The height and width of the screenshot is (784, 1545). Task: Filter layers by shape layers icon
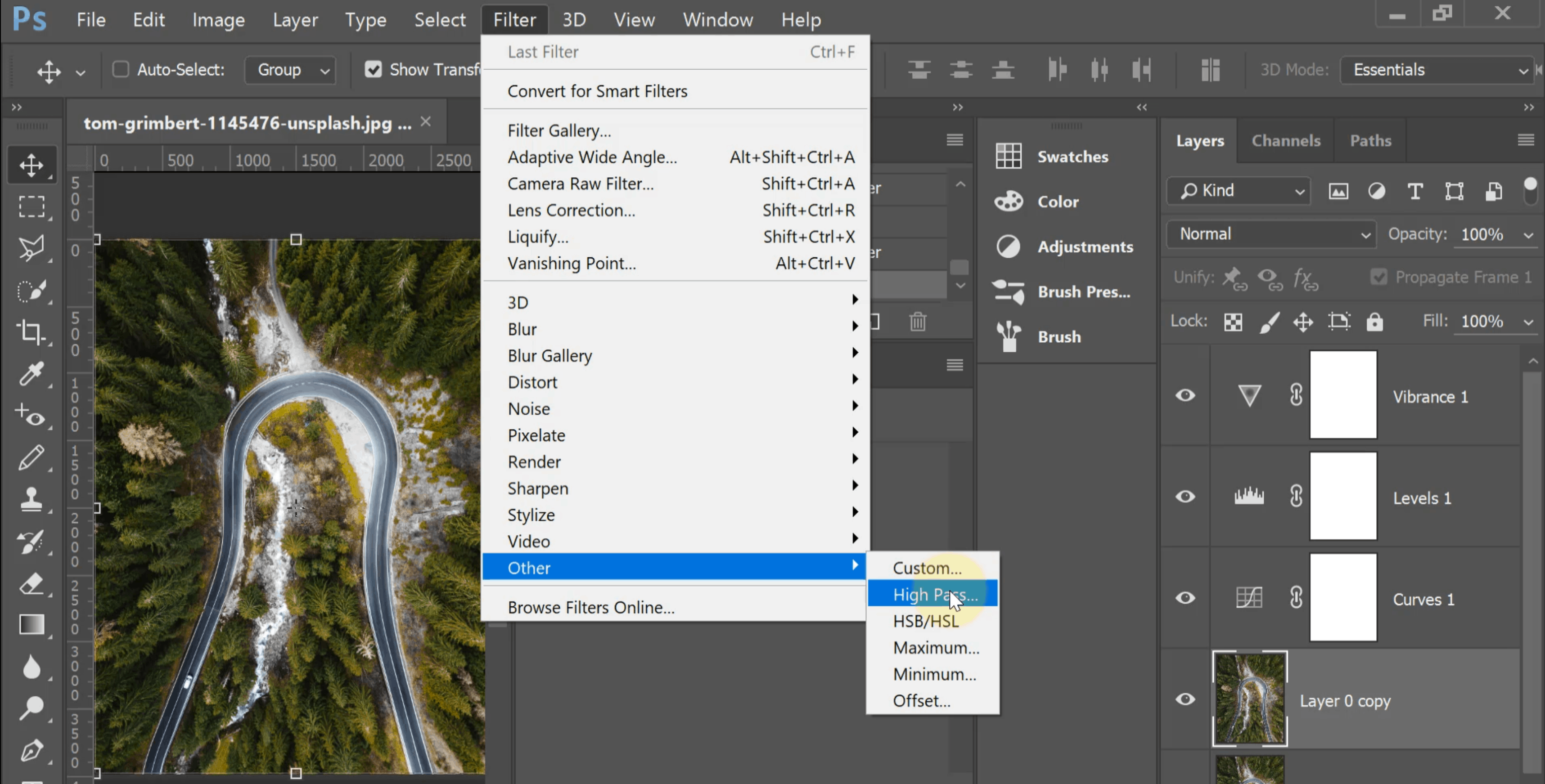tap(1454, 191)
